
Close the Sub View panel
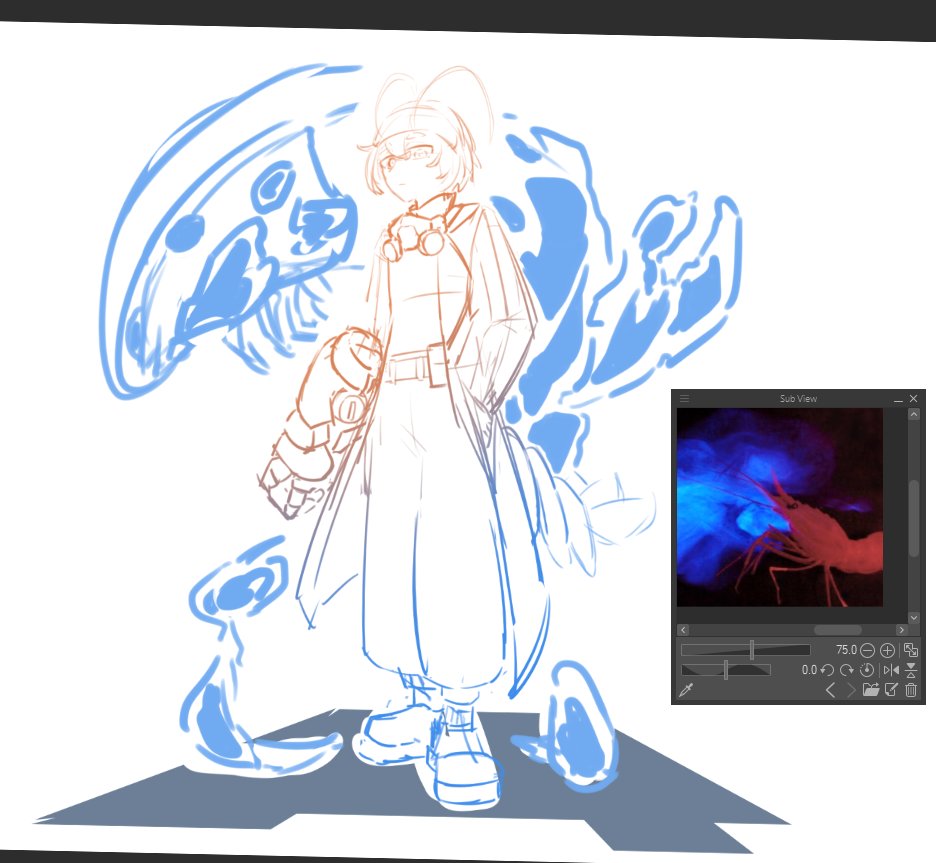point(913,398)
